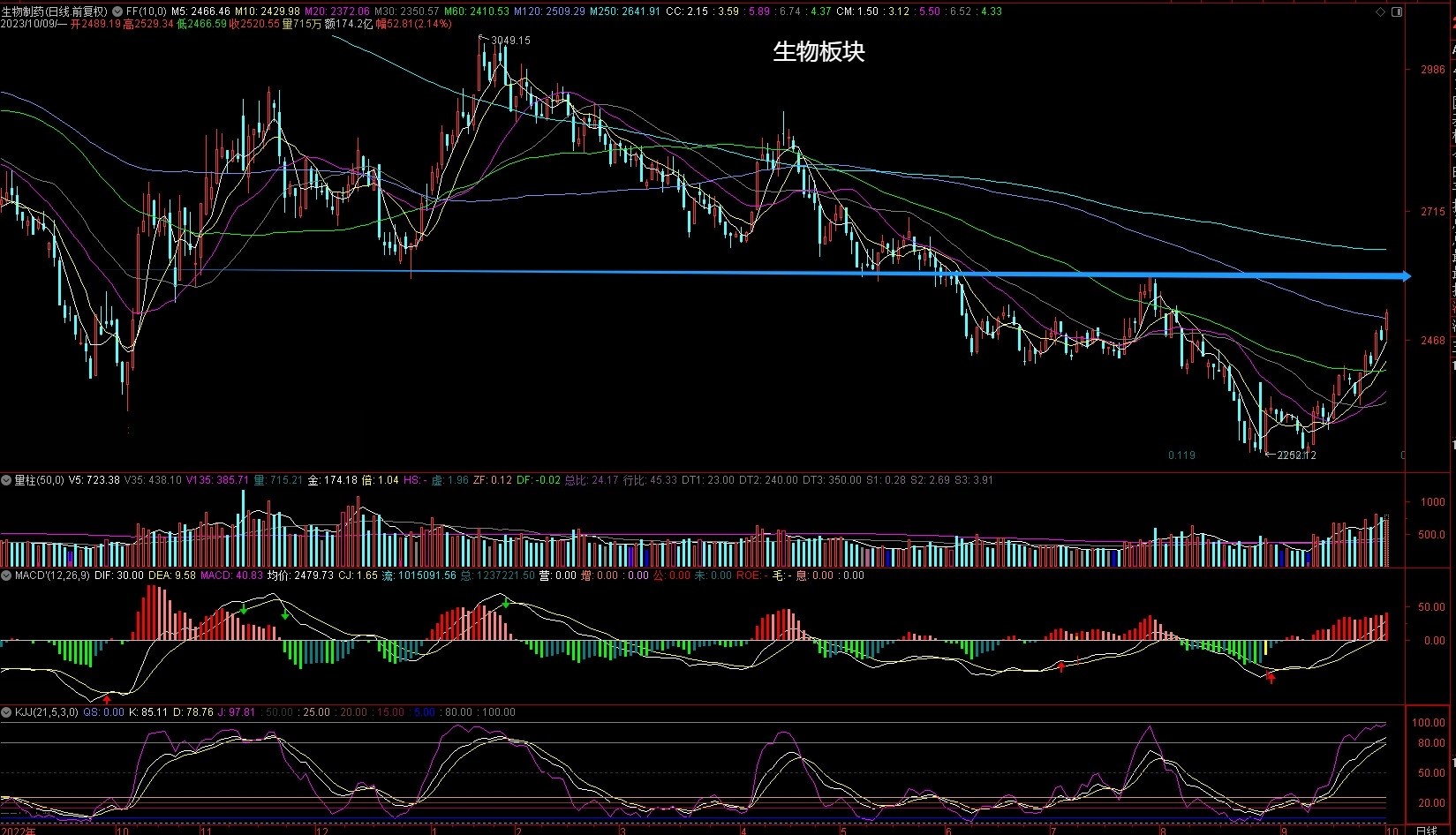Select the V35: 438.10 volume average

click(153, 480)
